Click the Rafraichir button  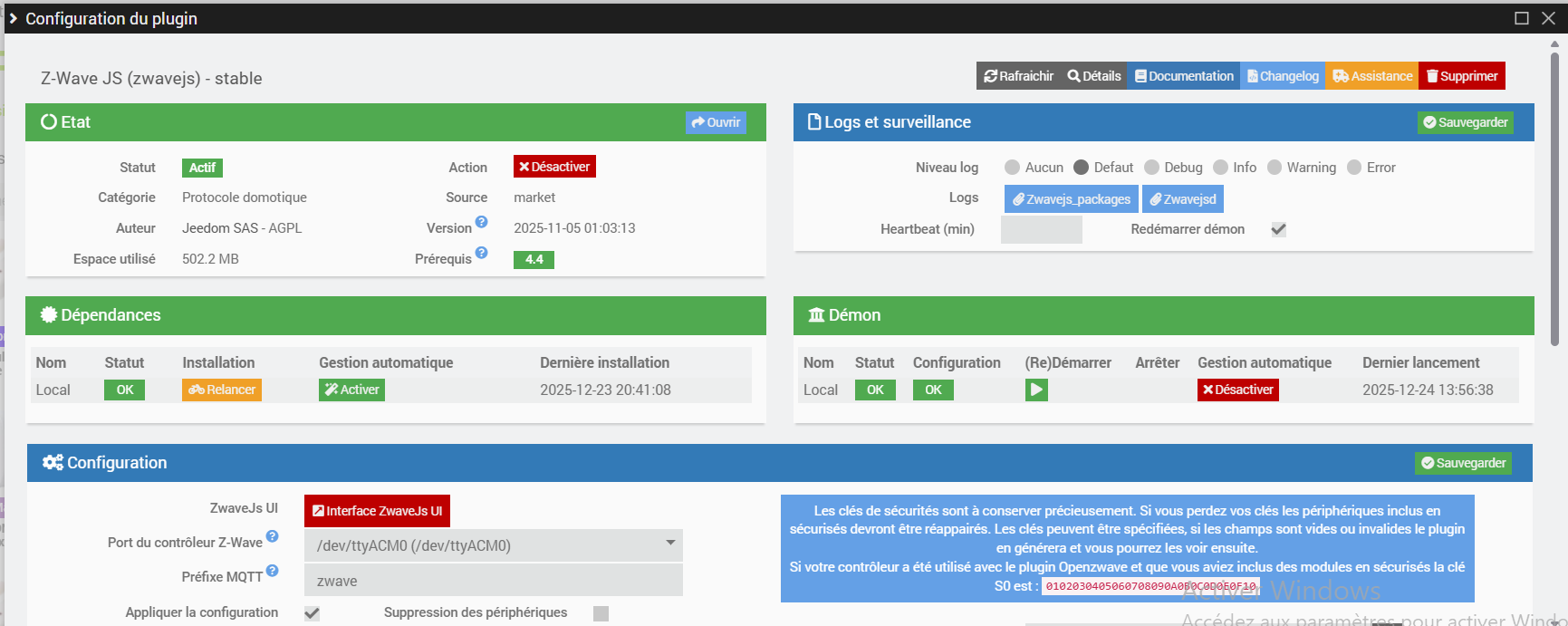tap(1018, 76)
